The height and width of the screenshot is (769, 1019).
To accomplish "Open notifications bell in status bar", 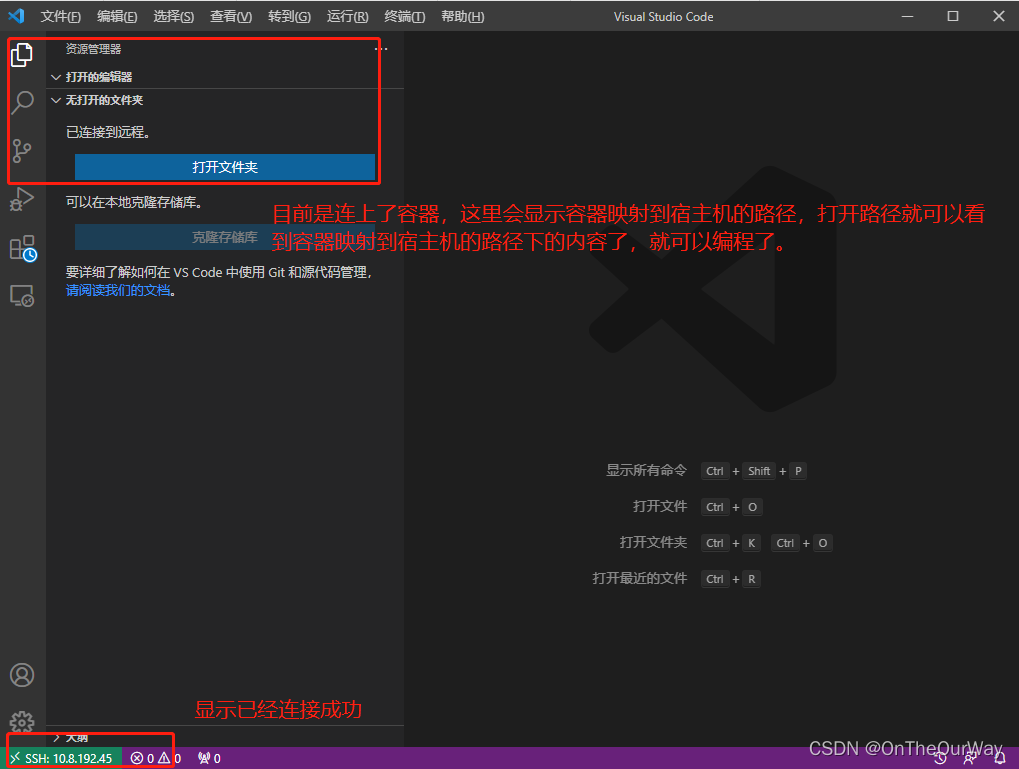I will click(1000, 759).
